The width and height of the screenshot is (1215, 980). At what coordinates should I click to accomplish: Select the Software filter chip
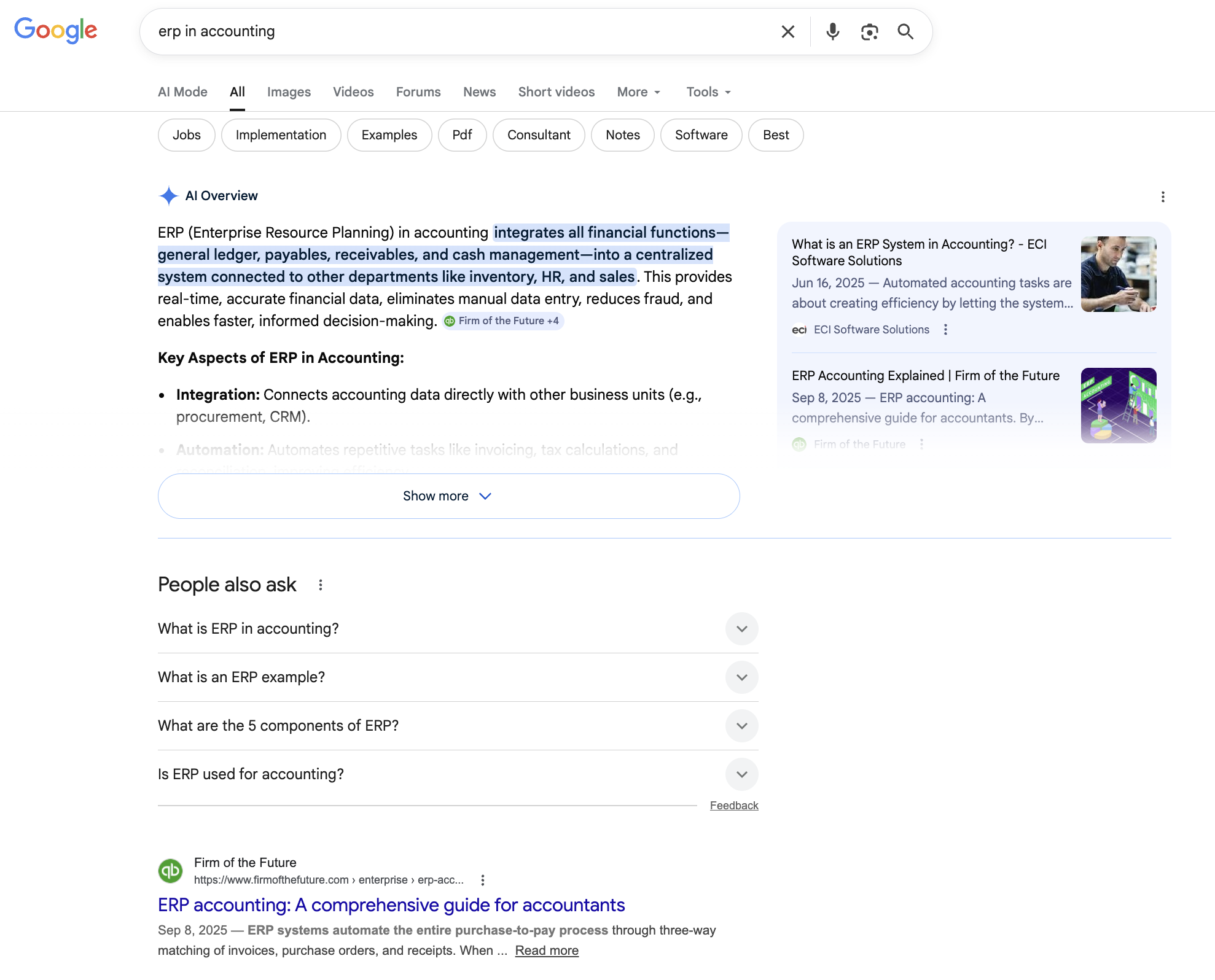[x=701, y=135]
